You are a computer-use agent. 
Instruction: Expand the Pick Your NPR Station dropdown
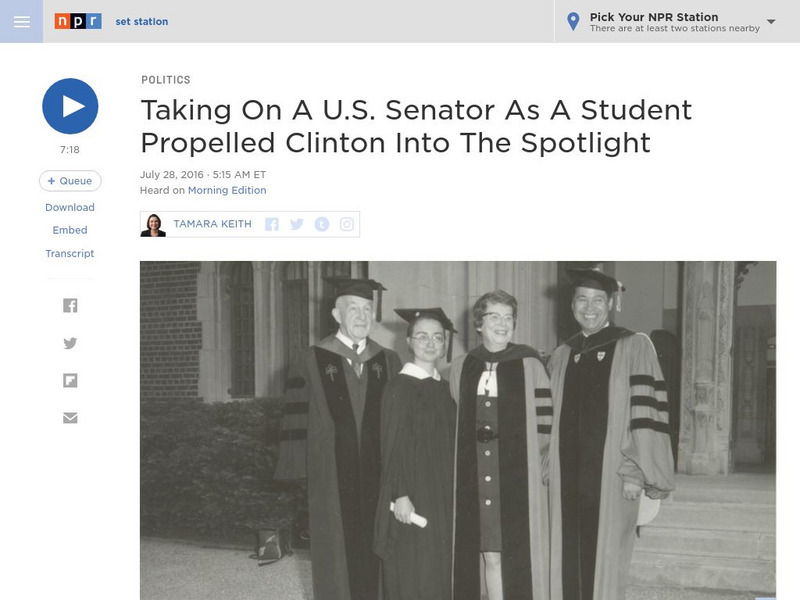tap(771, 21)
